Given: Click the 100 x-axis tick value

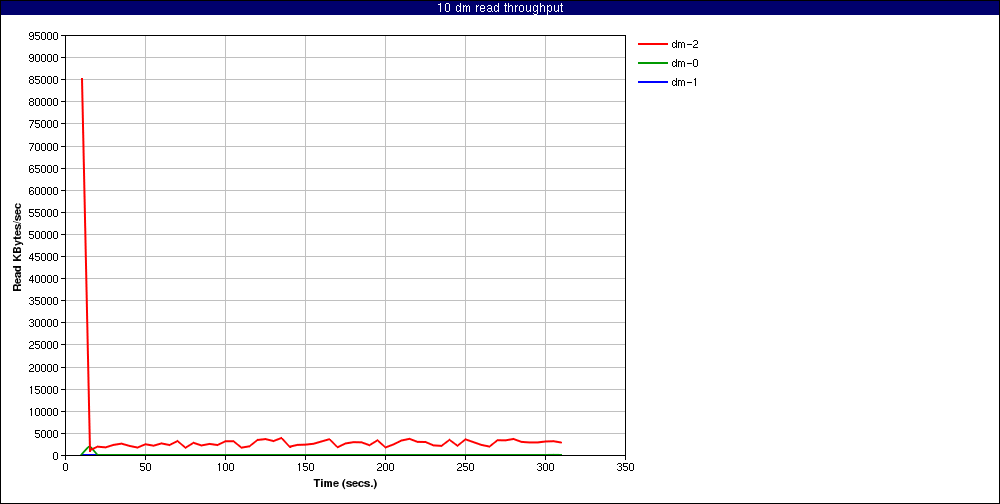Looking at the screenshot, I should [225, 467].
